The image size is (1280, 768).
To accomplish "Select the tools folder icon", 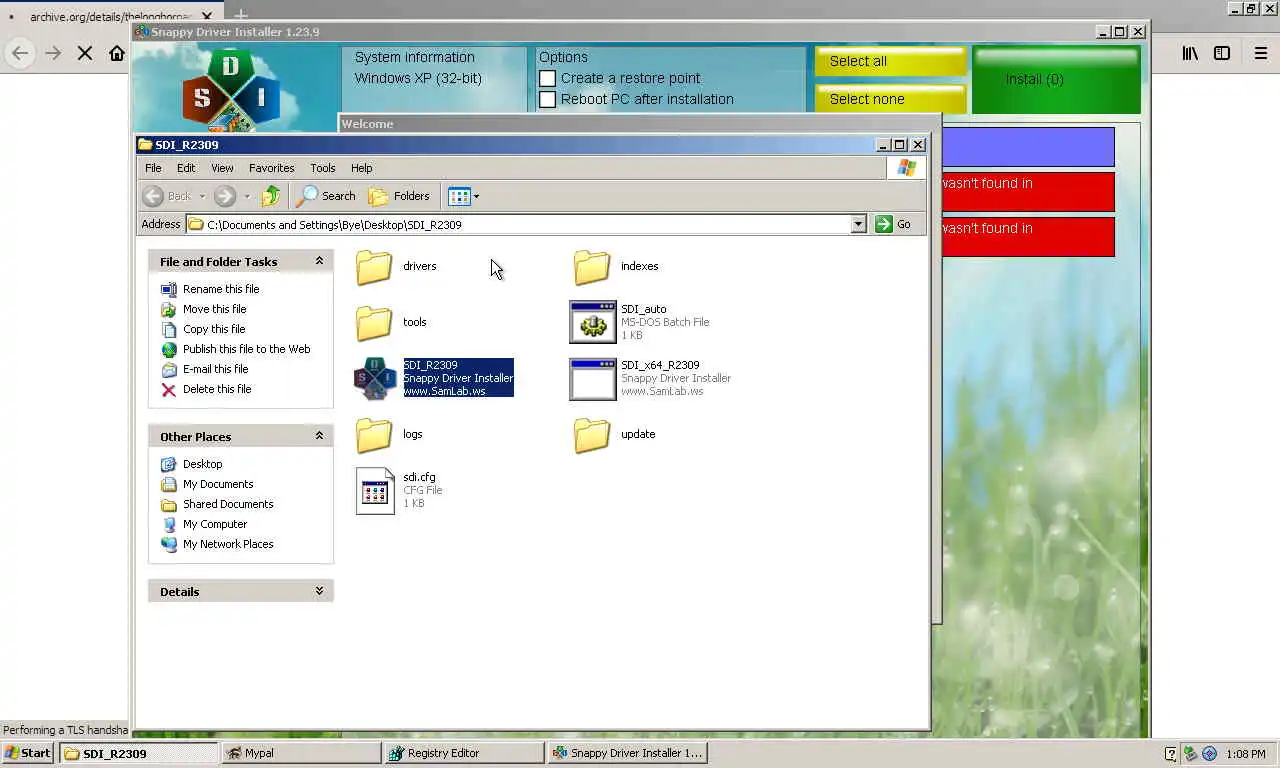I will tap(374, 323).
